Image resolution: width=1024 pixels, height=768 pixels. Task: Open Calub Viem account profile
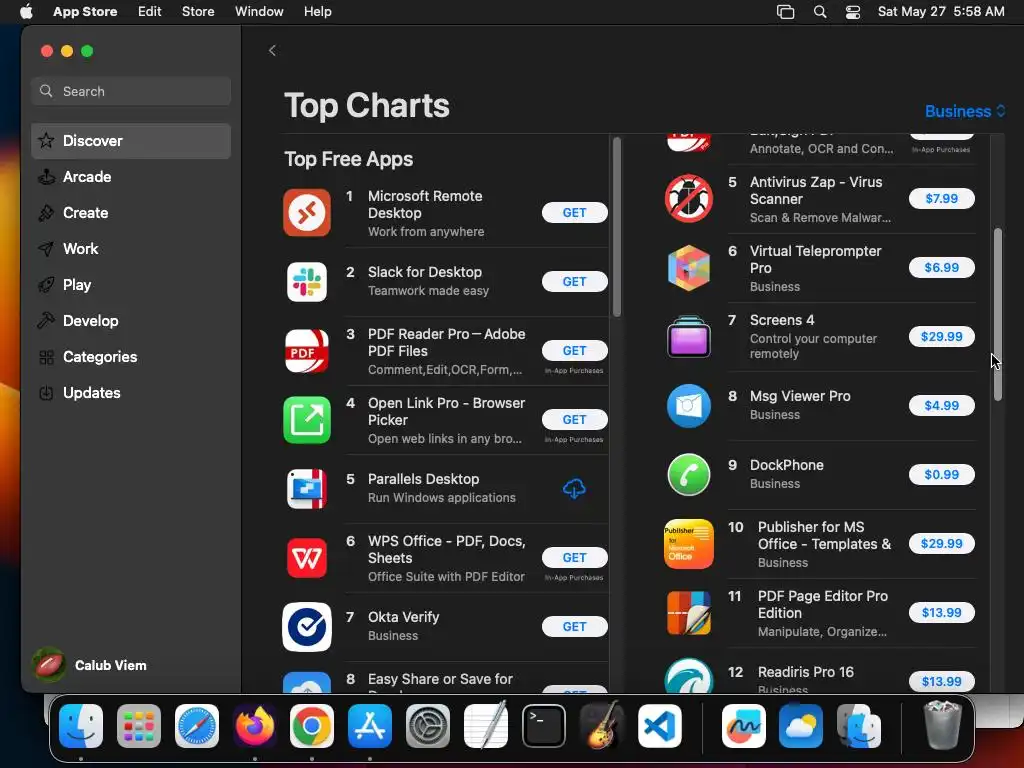point(90,665)
